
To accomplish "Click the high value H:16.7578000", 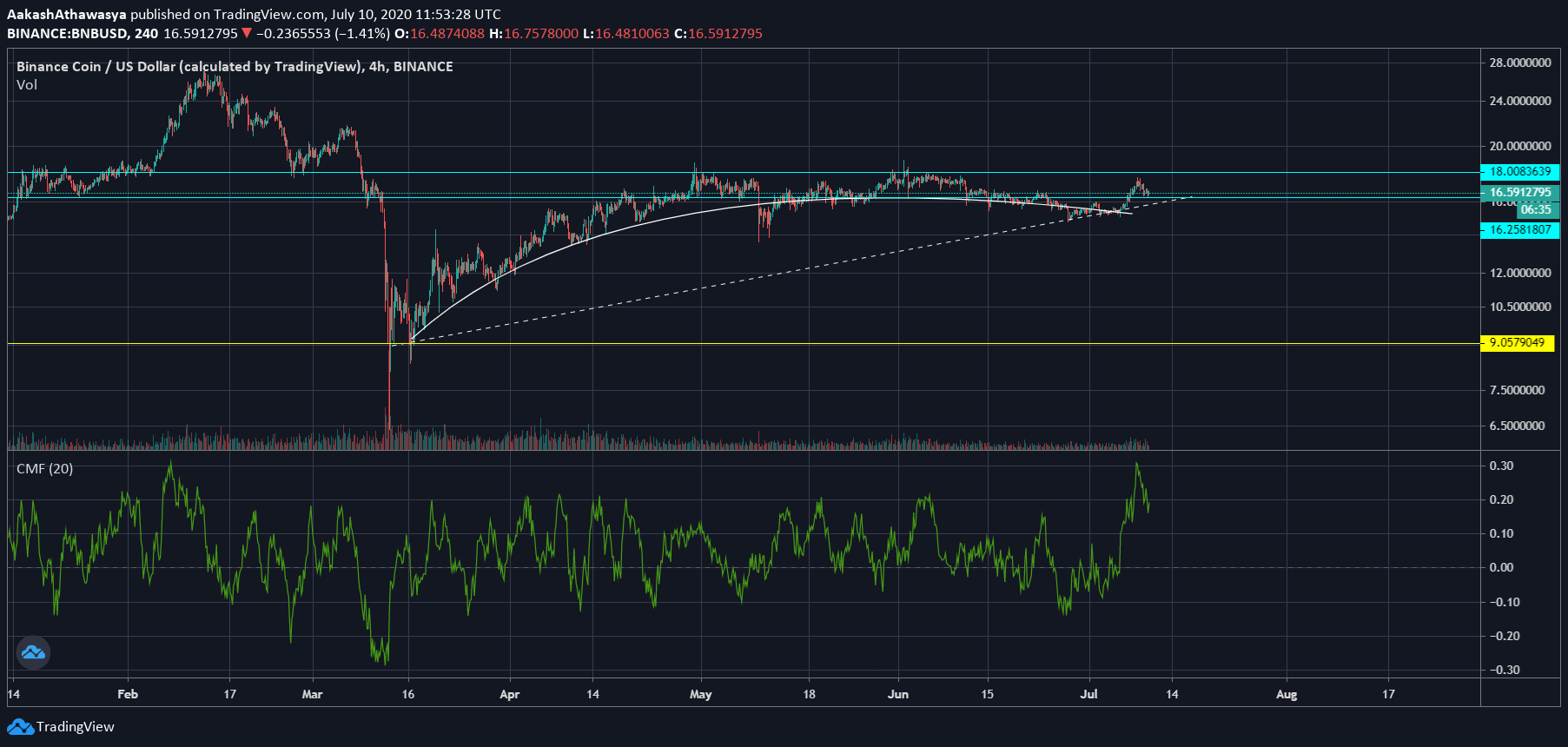I will tap(533, 34).
